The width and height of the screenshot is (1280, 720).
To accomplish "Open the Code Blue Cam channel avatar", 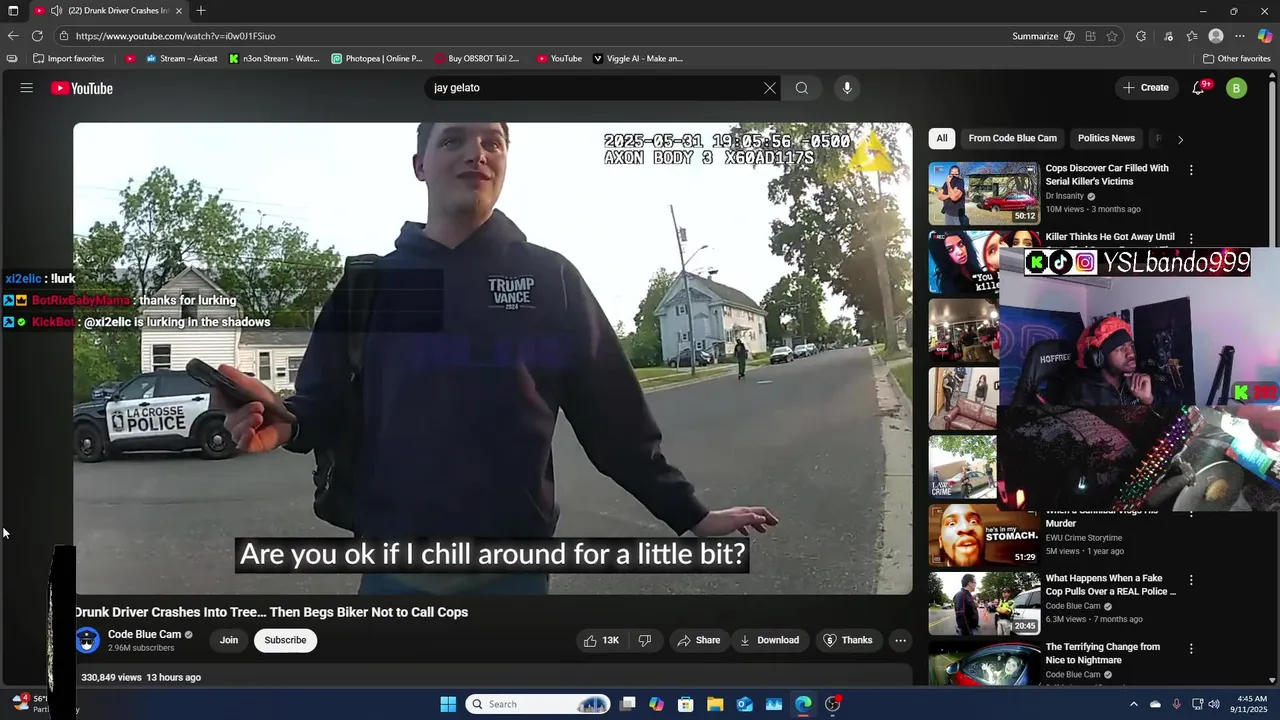I will coord(87,640).
